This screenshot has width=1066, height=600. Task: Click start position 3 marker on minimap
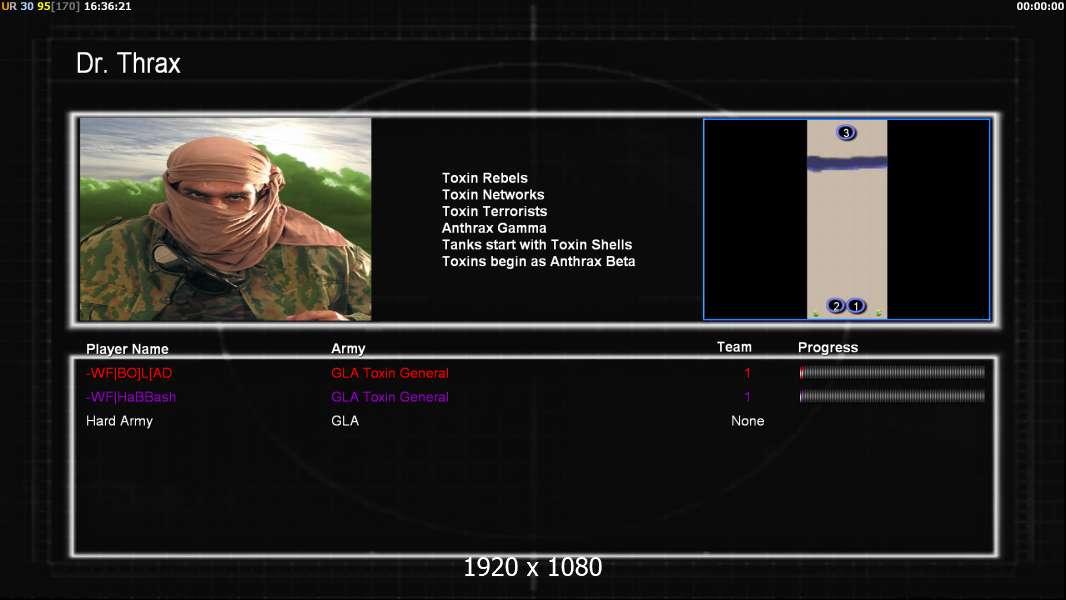tap(846, 133)
